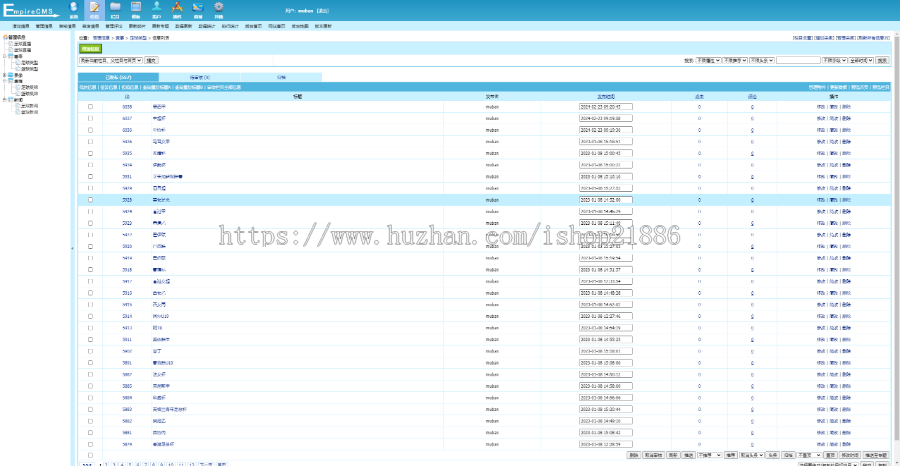
Task: Toggle the select-all checkbox below the table
Action: 90,455
